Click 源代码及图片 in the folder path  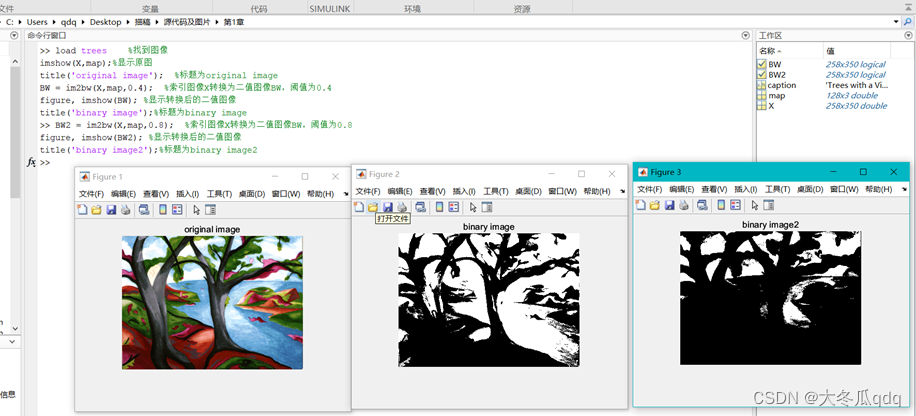[x=189, y=22]
